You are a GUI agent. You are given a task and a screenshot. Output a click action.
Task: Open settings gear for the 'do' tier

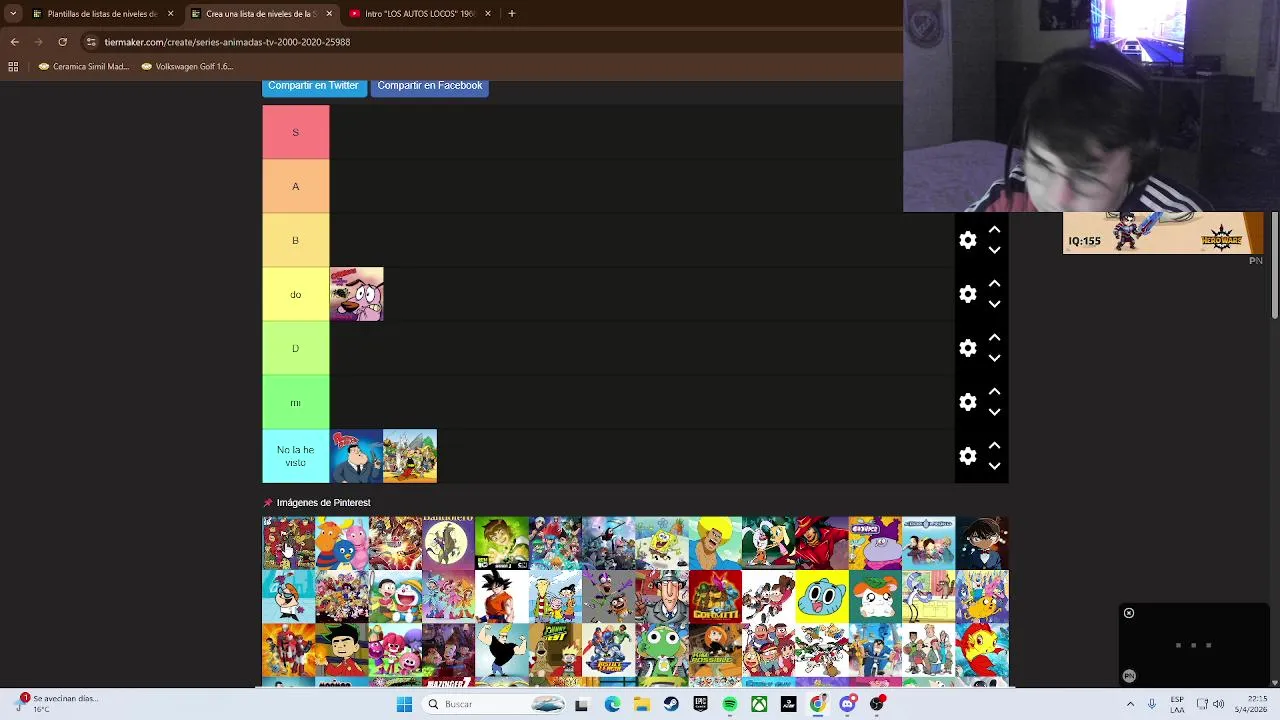tap(967, 294)
